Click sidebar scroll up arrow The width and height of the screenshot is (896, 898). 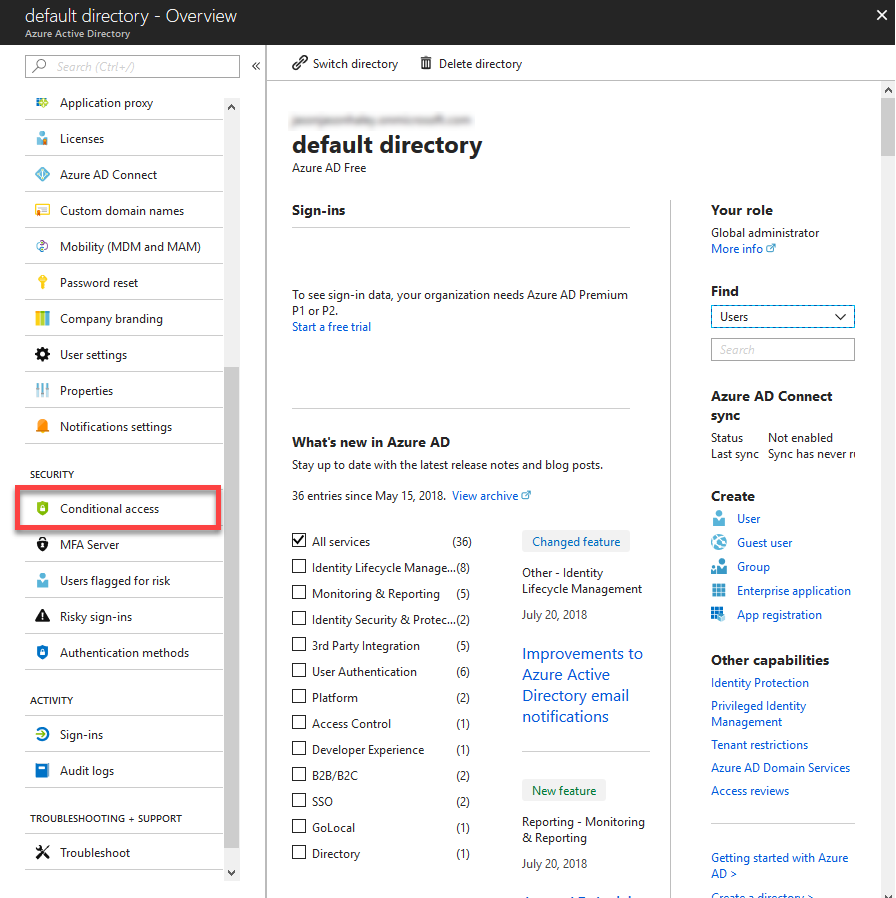click(x=231, y=107)
